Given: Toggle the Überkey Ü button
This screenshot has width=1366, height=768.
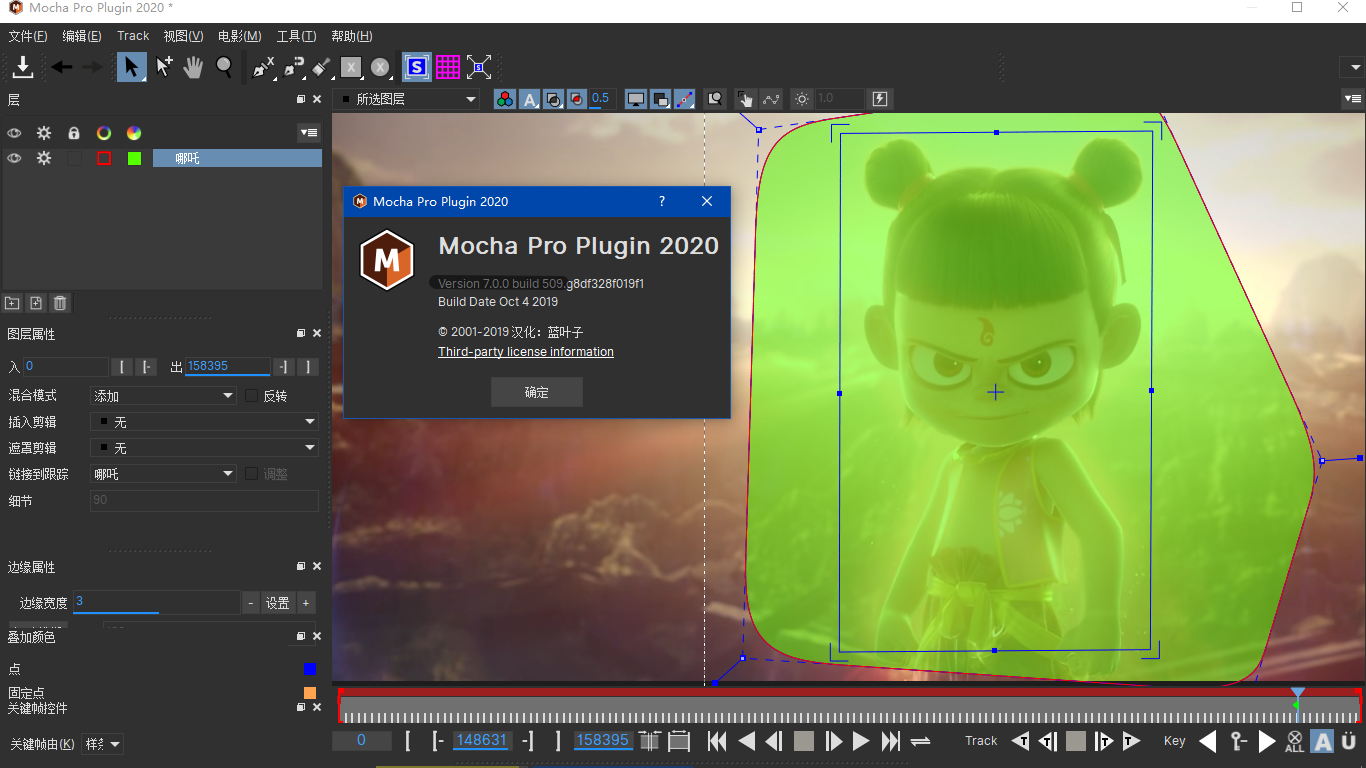Looking at the screenshot, I should coord(1349,741).
